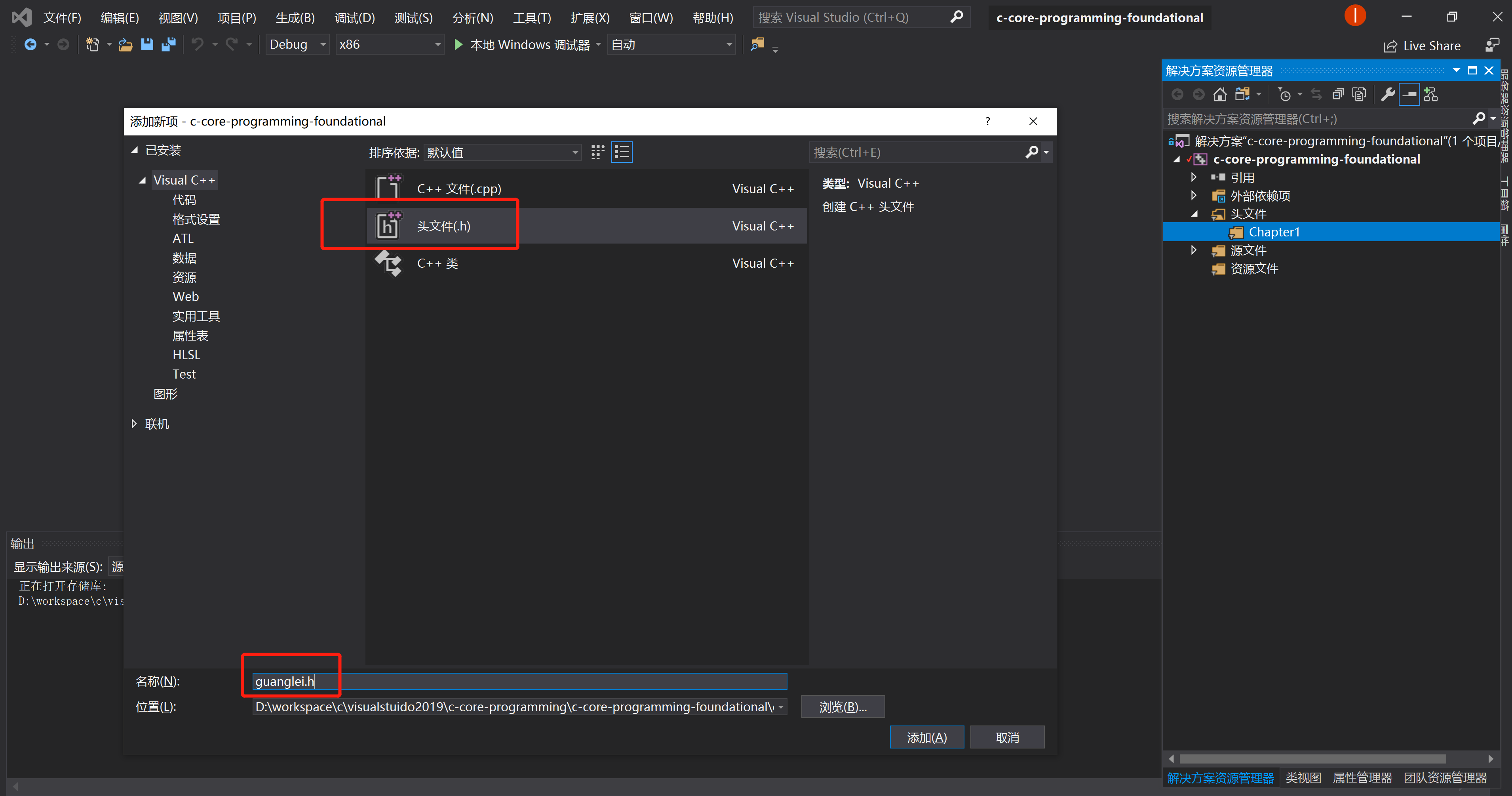Switch dialog to medium list view
This screenshot has width=1512, height=796.
(x=622, y=152)
